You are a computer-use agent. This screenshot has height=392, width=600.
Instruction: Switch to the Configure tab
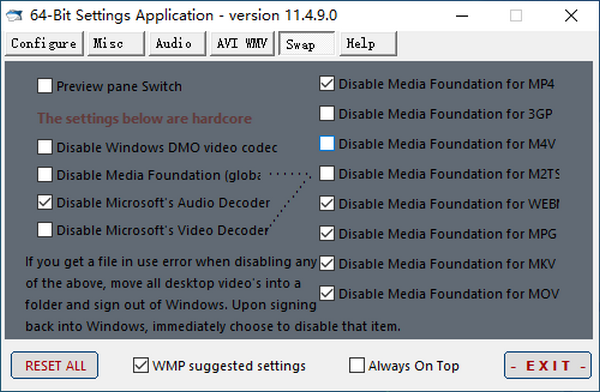click(x=44, y=44)
